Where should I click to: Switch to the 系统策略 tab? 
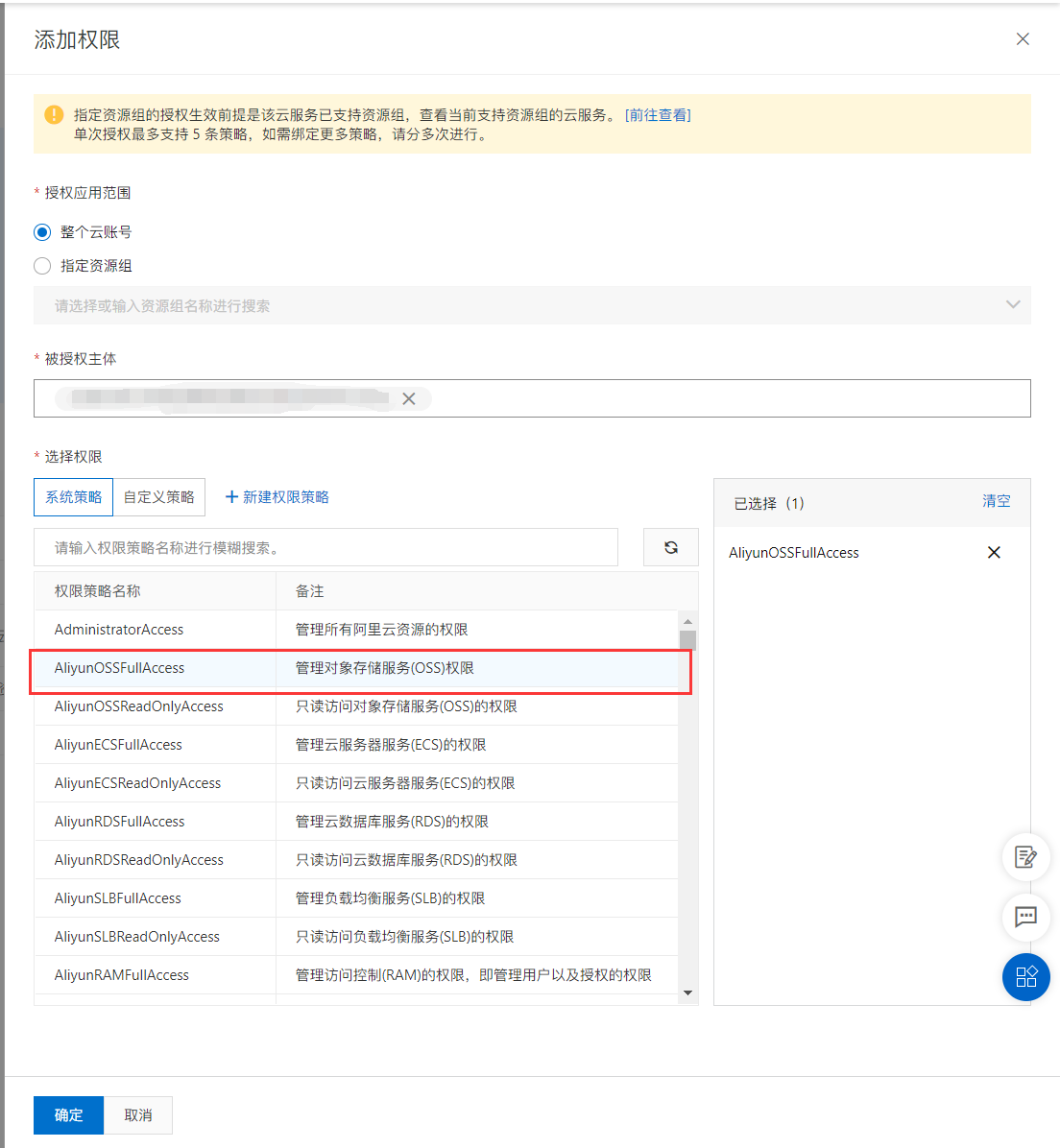point(73,497)
